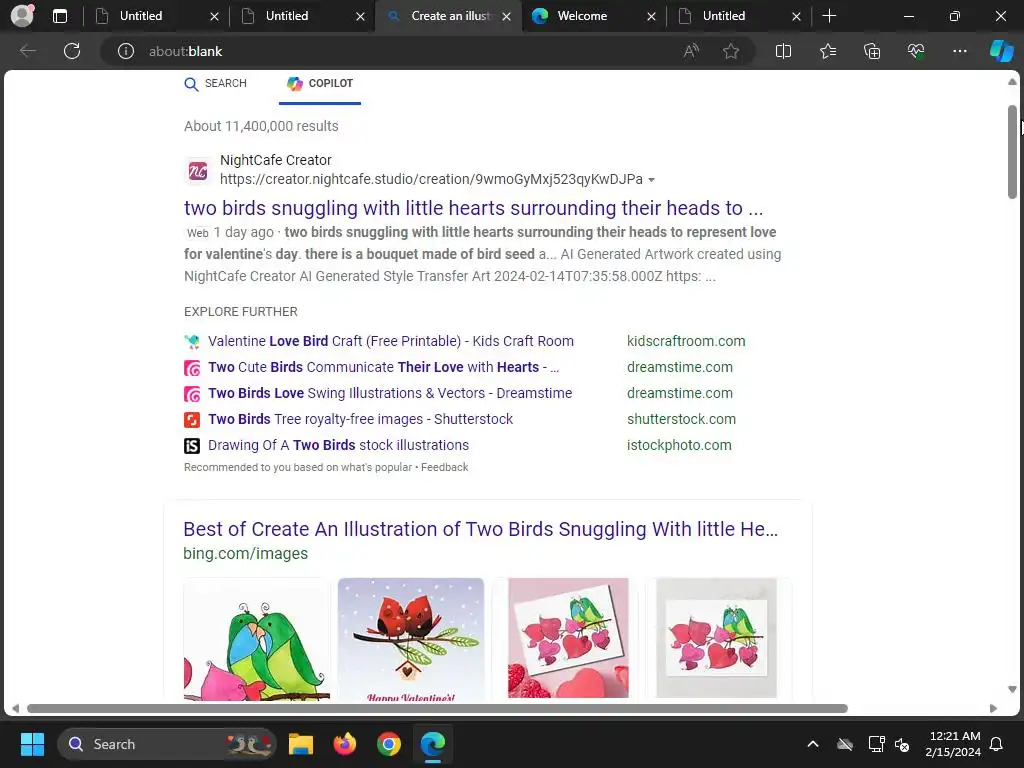Image resolution: width=1024 pixels, height=768 pixels.
Task: Open the Favorites list icon
Action: click(x=827, y=51)
